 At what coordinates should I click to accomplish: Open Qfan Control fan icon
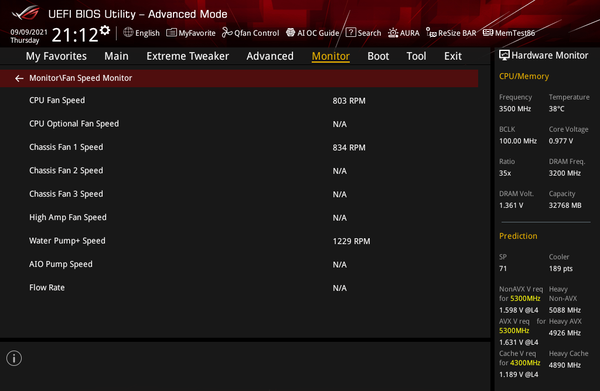pyautogui.click(x=227, y=33)
